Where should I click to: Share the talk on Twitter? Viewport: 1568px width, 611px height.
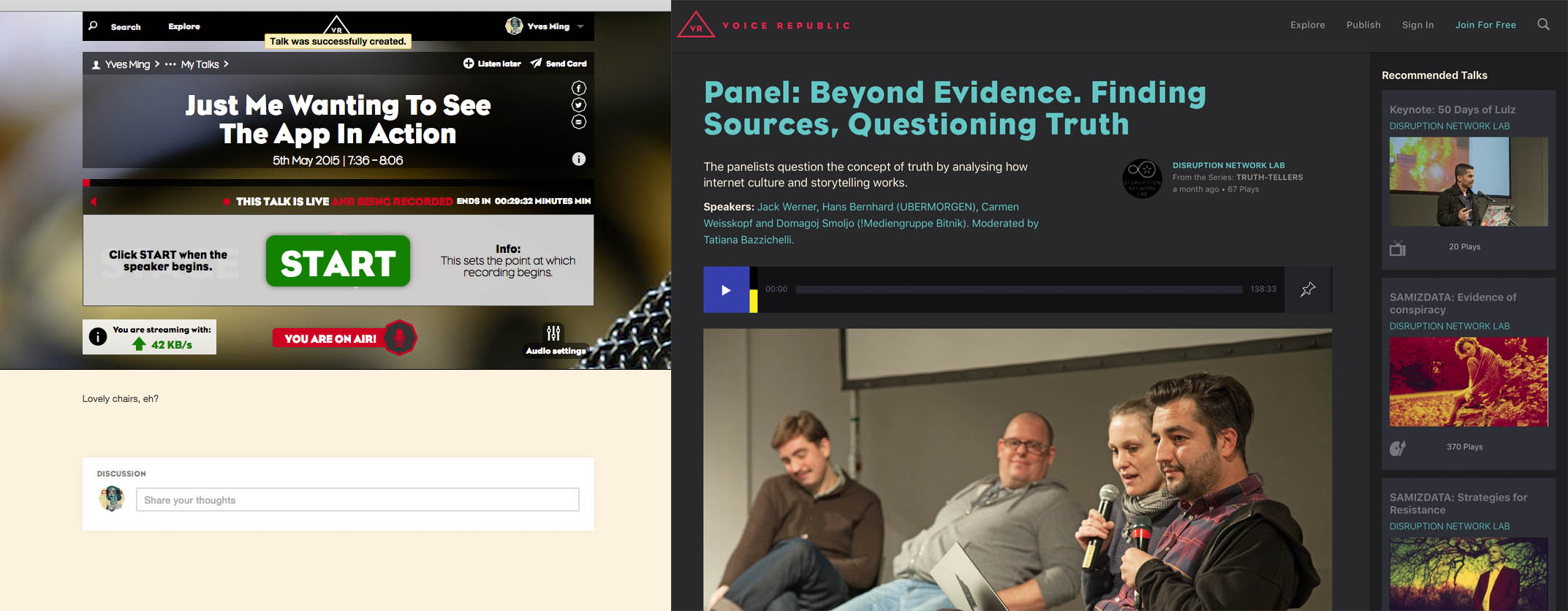tap(578, 105)
